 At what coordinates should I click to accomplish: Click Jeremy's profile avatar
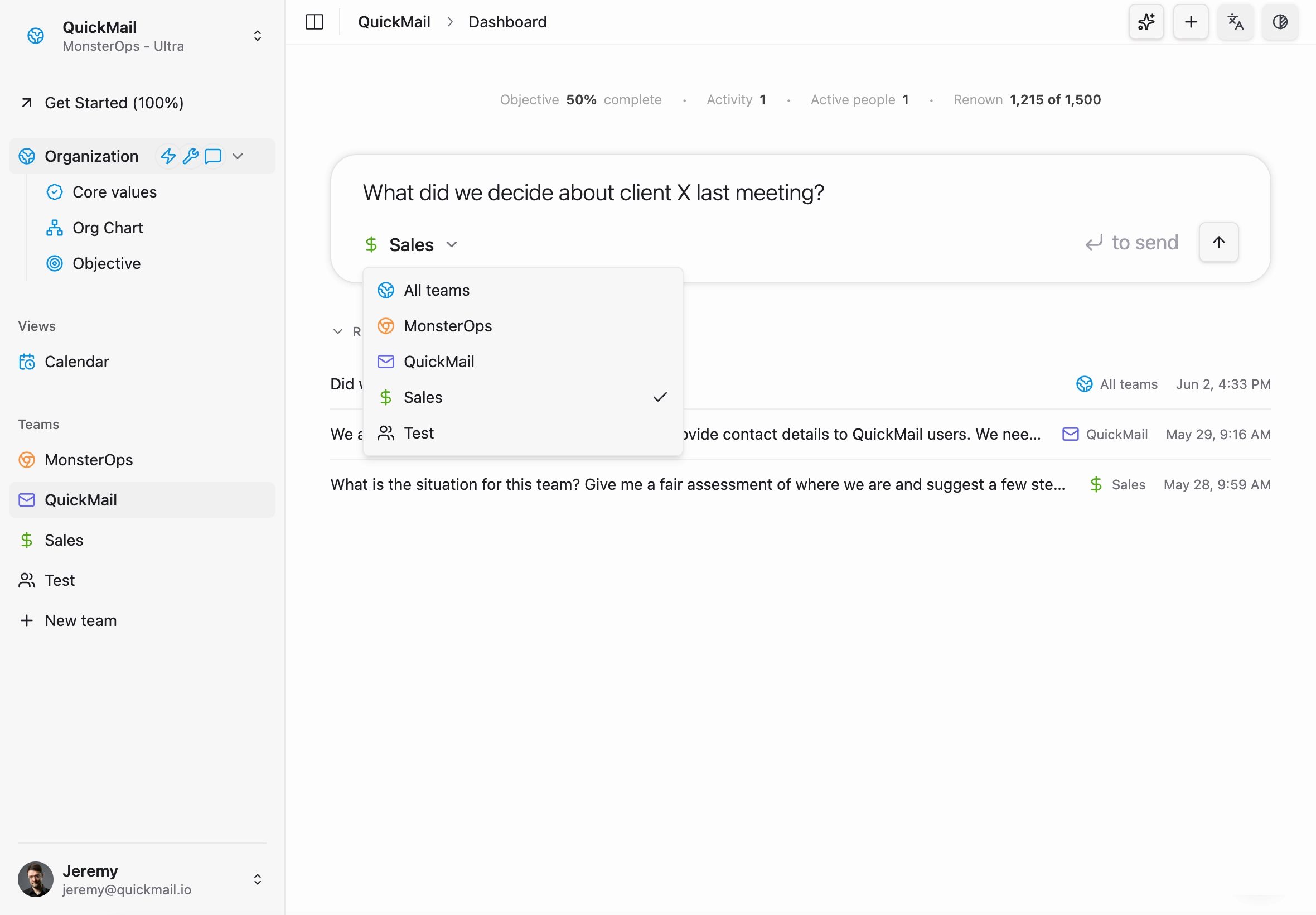36,879
